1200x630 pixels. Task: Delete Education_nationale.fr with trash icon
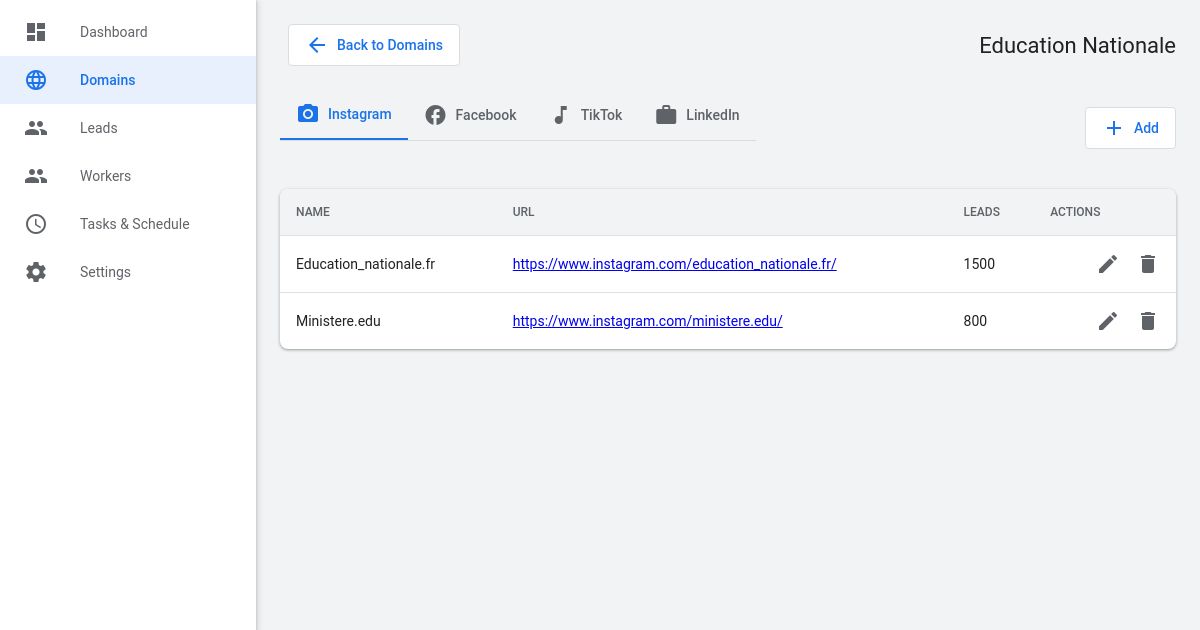1147,264
